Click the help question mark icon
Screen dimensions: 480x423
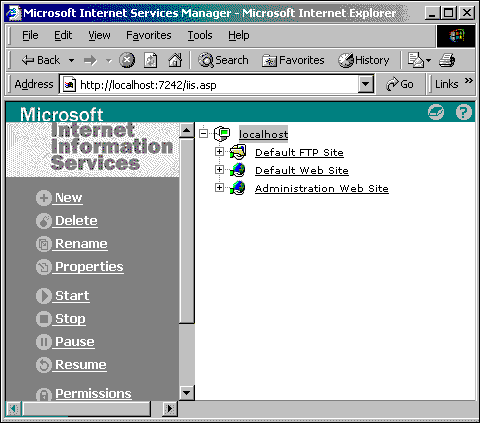pyautogui.click(x=464, y=112)
